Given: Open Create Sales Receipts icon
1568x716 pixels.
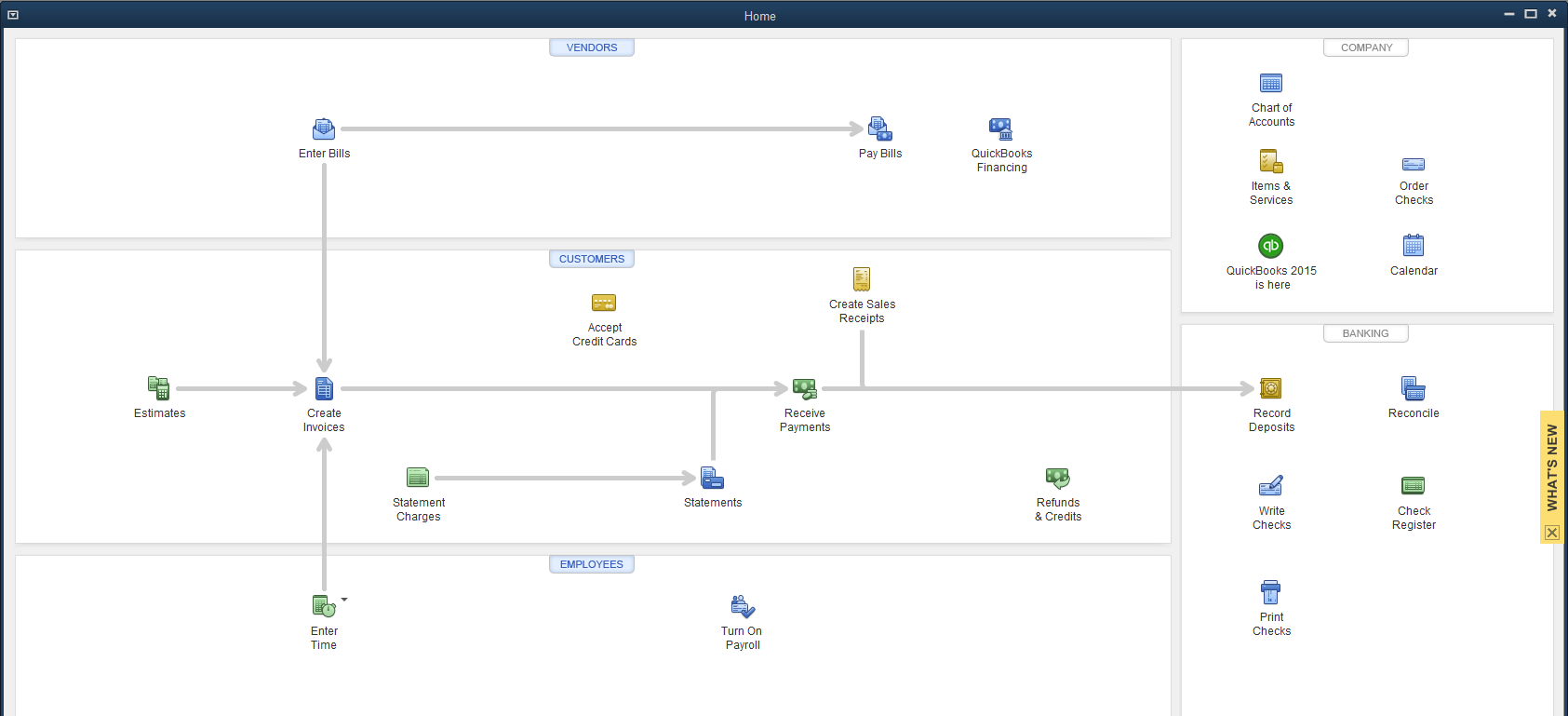Looking at the screenshot, I should click(862, 279).
